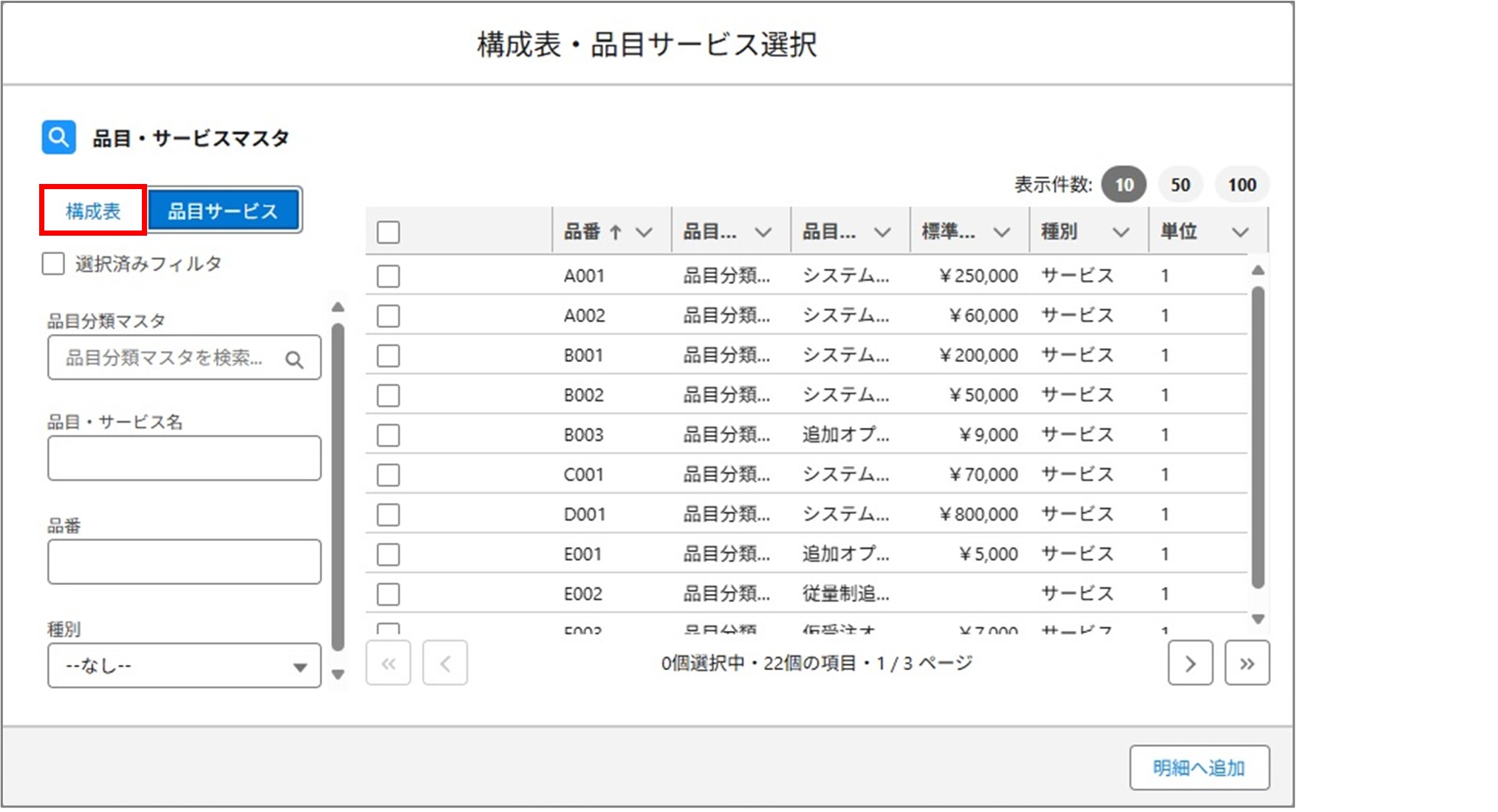Screen dimensions: 1498x812
Task: Open the 種別 dropdown showing --なし--
Action: [x=183, y=666]
